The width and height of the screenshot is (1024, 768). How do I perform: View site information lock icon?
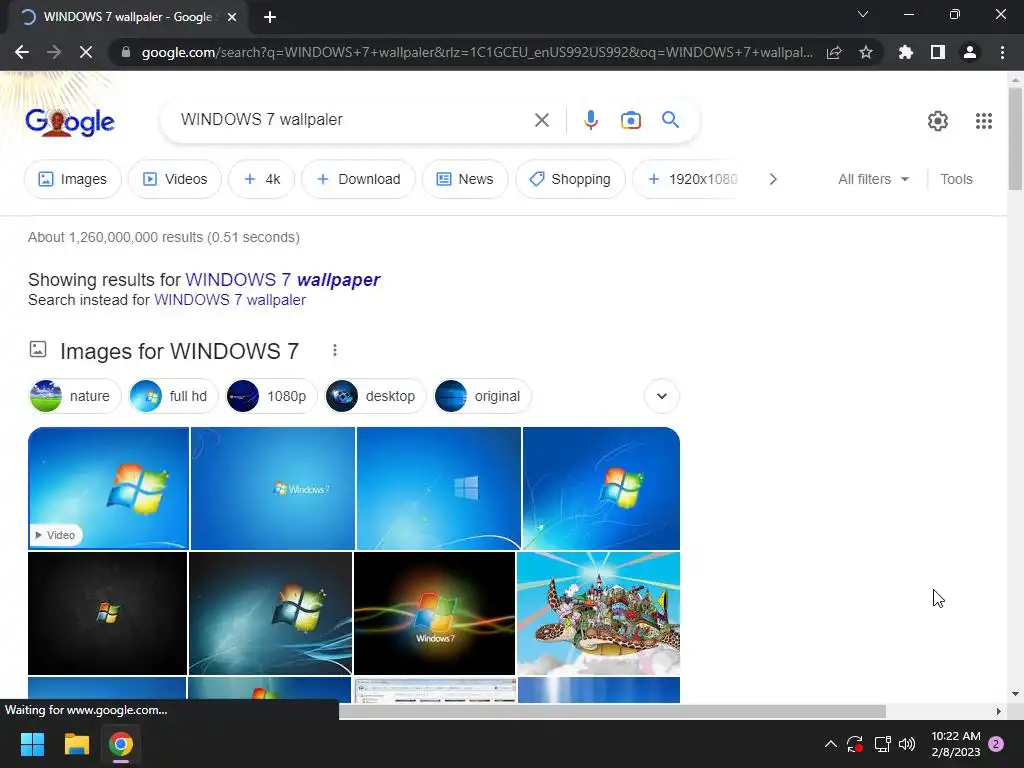pyautogui.click(x=126, y=52)
